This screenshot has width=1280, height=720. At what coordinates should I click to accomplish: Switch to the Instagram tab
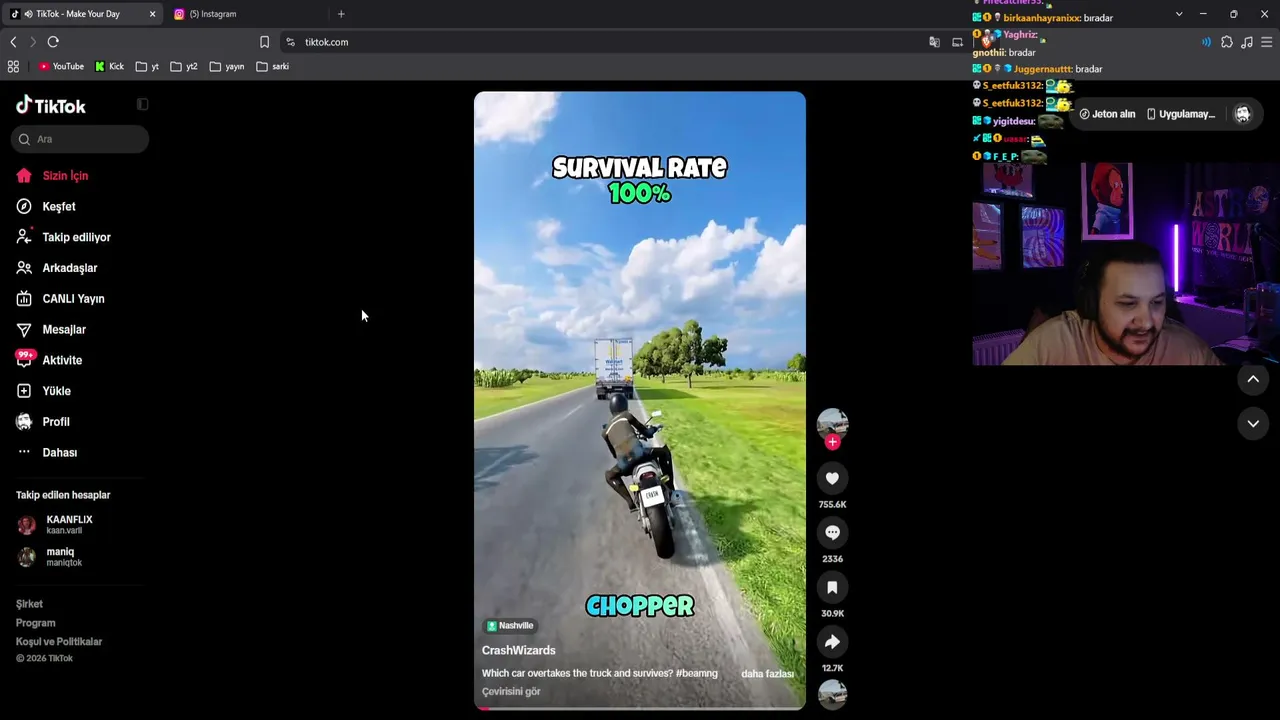pyautogui.click(x=245, y=14)
